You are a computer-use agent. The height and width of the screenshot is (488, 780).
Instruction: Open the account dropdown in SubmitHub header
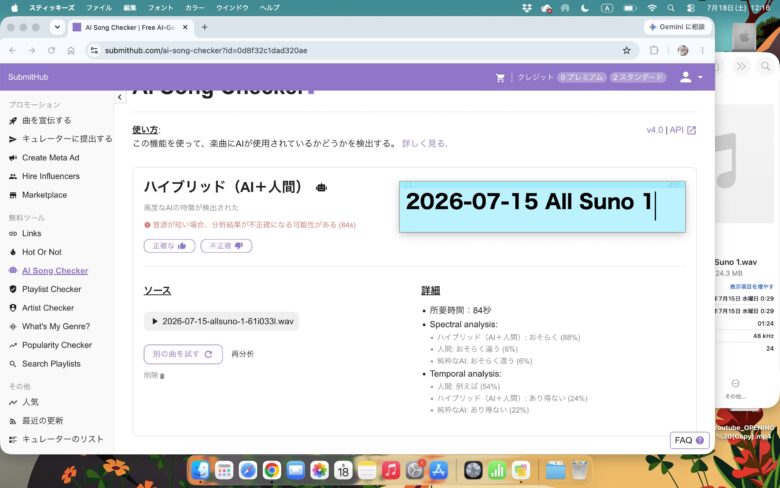point(691,77)
